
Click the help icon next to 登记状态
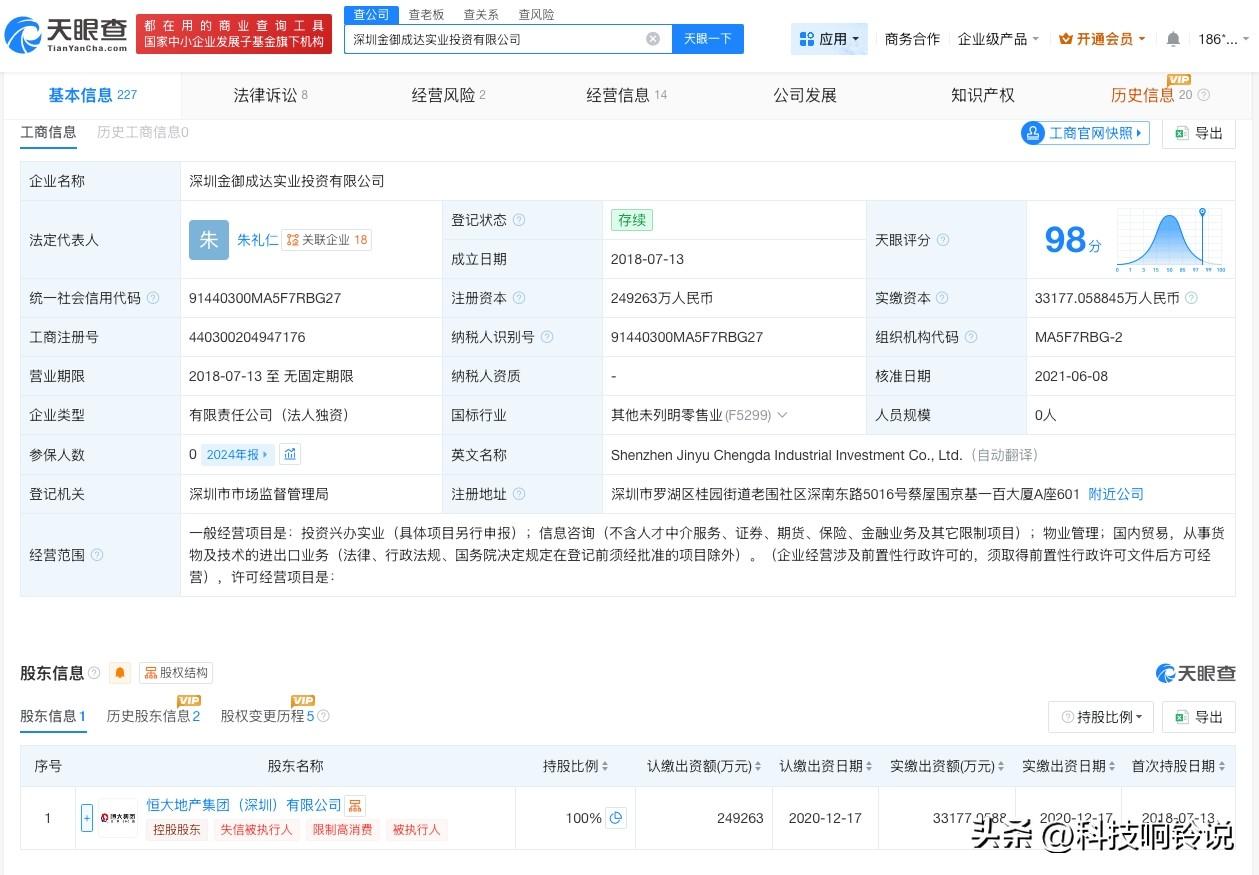[x=519, y=220]
